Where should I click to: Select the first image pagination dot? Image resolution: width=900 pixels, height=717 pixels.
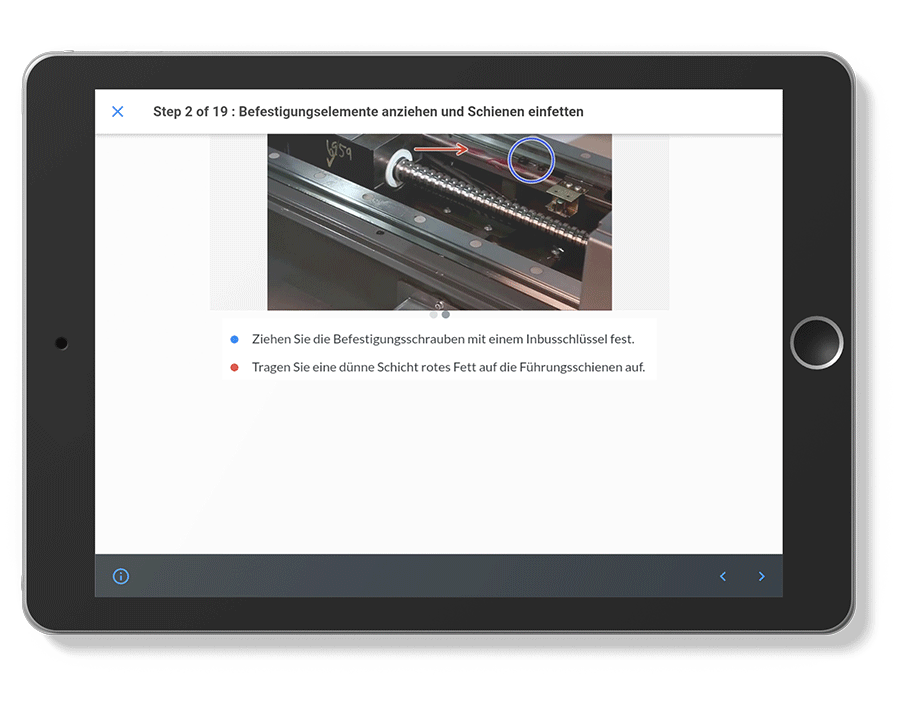[433, 314]
